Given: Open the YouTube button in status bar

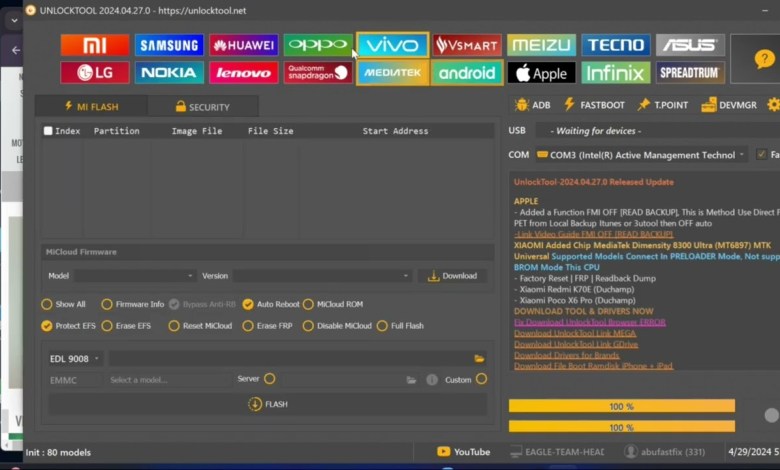Looking at the screenshot, I should pyautogui.click(x=464, y=452).
